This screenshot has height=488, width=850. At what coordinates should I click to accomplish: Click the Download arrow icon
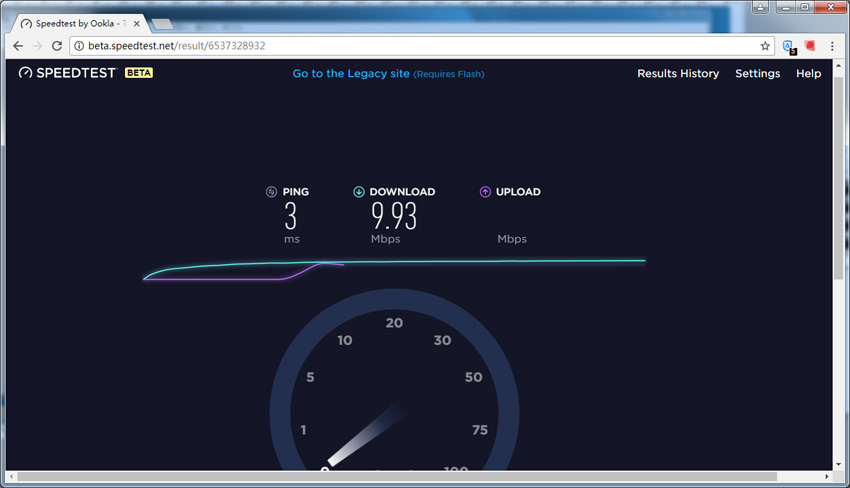click(x=359, y=192)
